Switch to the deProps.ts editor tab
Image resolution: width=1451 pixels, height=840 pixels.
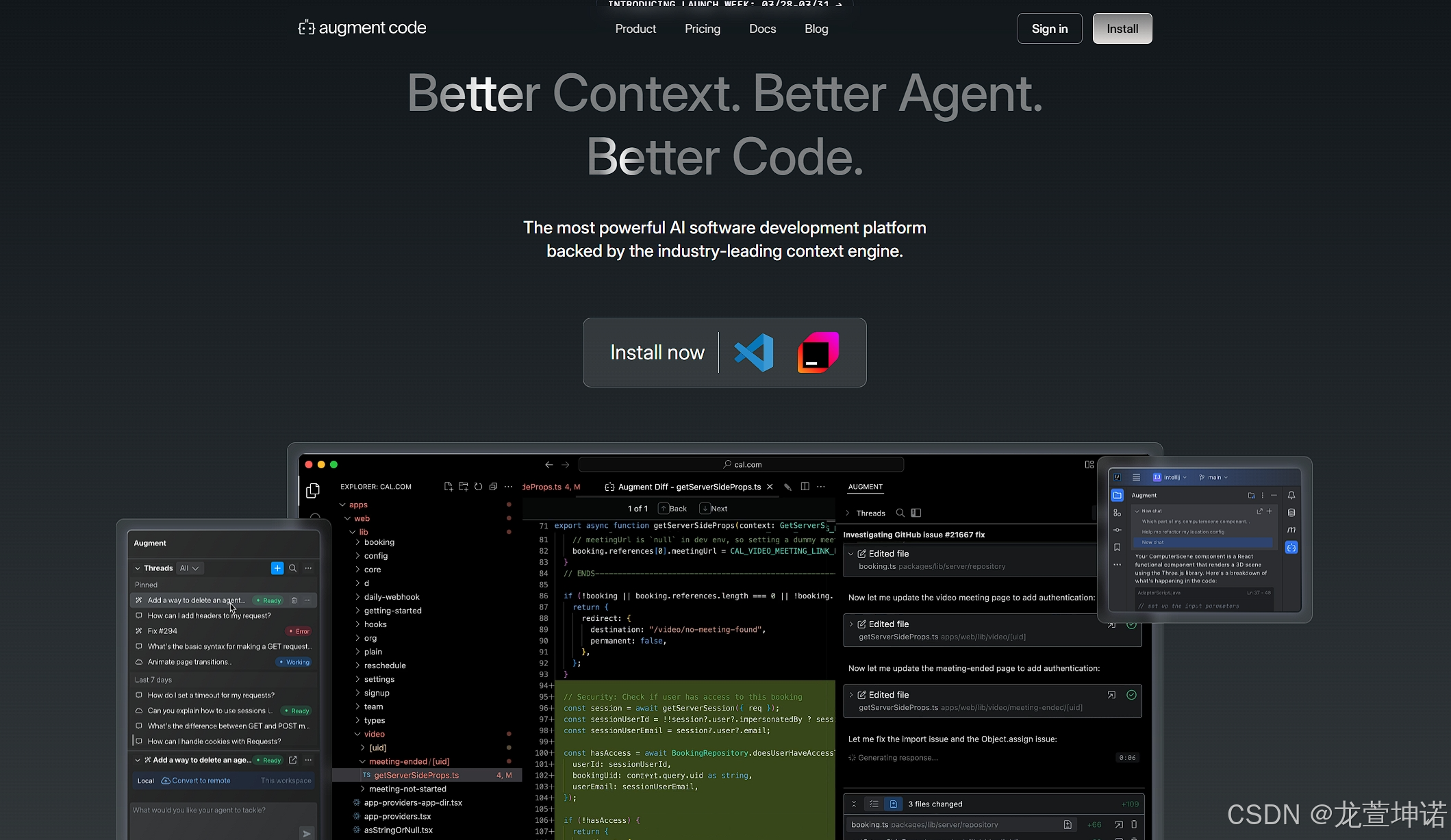click(x=551, y=487)
